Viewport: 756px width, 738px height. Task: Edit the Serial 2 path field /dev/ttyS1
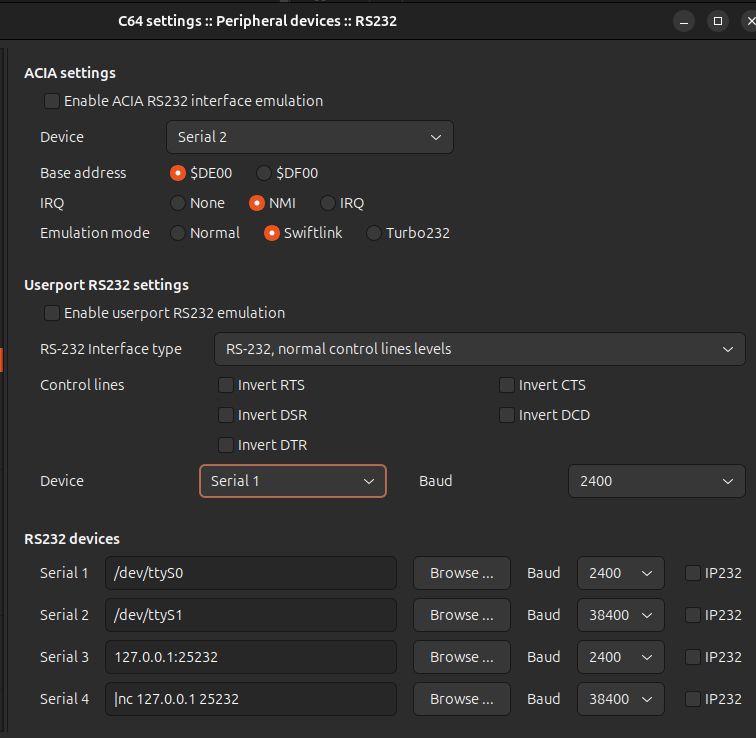(251, 615)
